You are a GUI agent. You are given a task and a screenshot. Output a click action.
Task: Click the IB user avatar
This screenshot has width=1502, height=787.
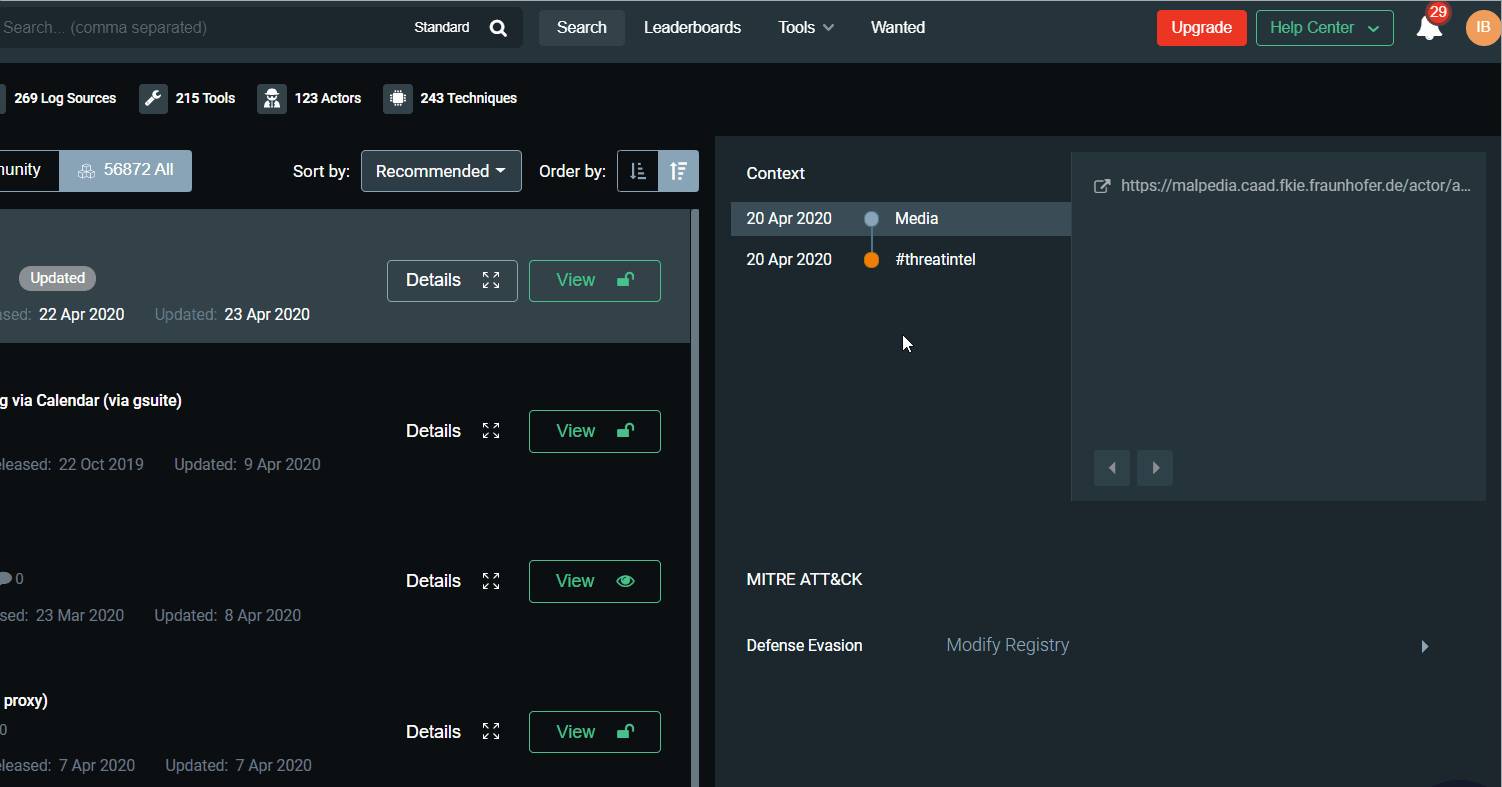point(1482,28)
